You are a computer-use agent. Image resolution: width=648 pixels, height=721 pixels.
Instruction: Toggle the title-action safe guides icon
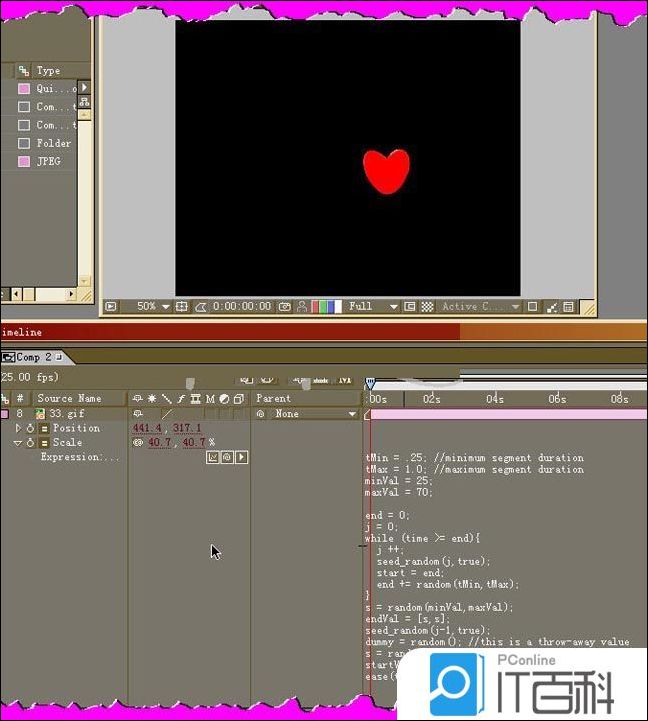pos(182,307)
